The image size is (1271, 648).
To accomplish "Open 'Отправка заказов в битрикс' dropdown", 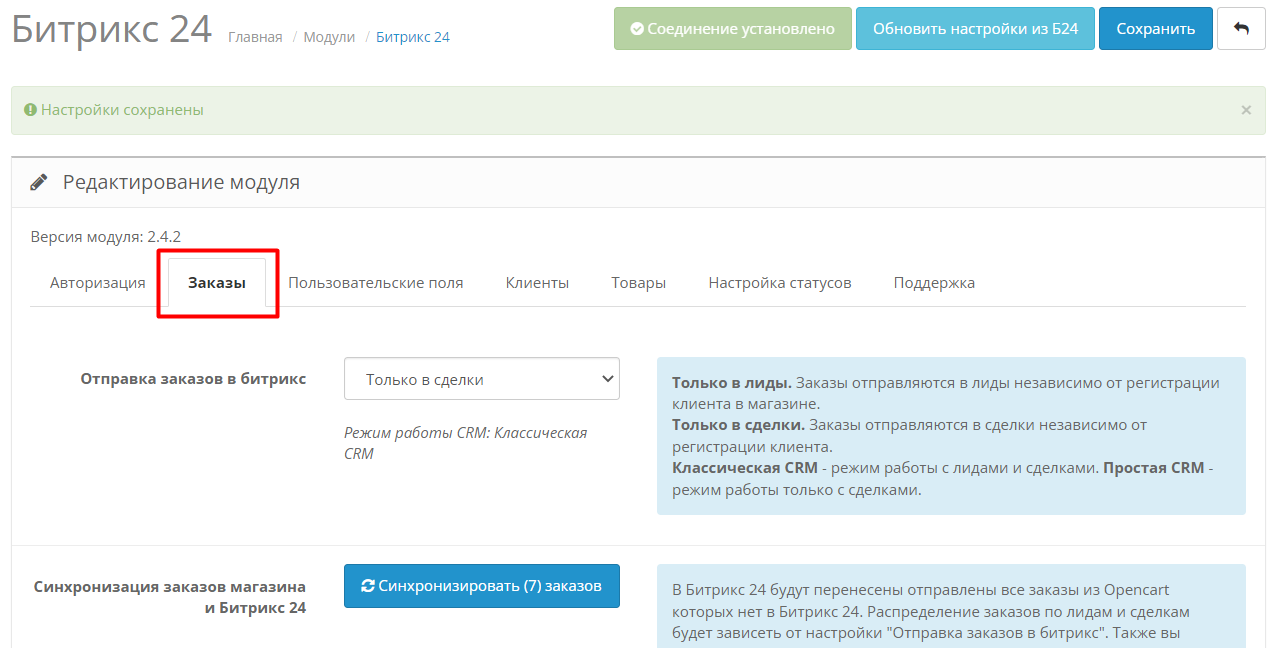I will pos(481,379).
